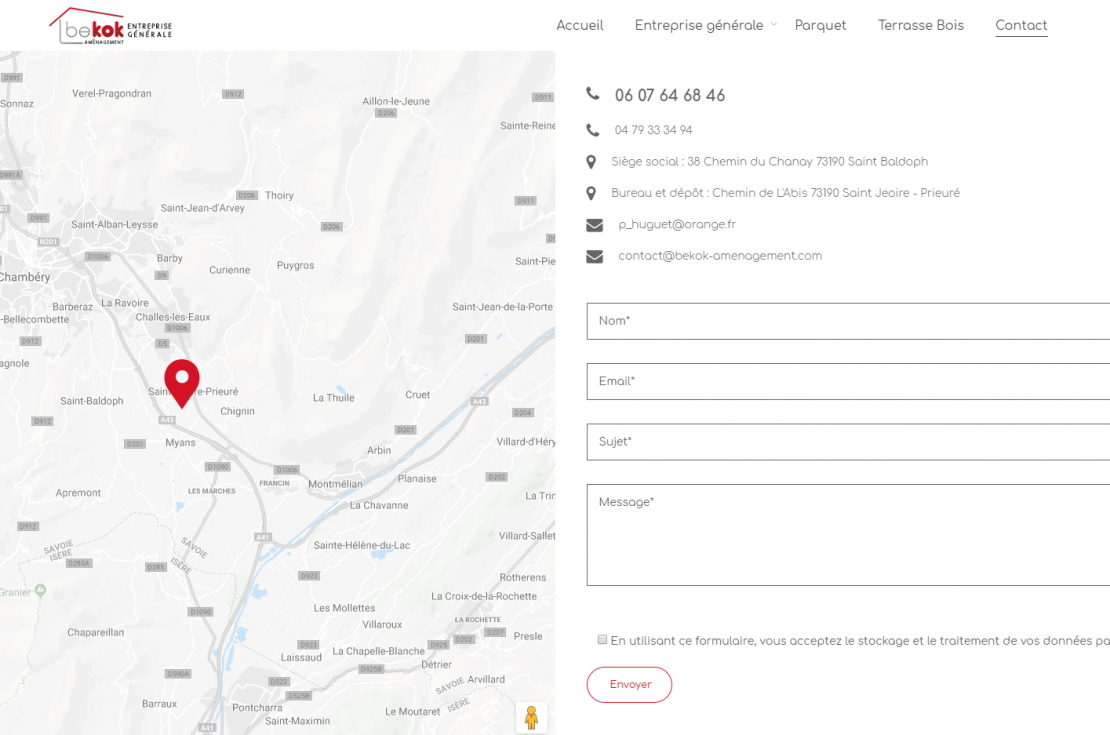Click the phone icon beside 04 79 33 34 94
Screen dimensions: 1110x735
pyautogui.click(x=593, y=130)
